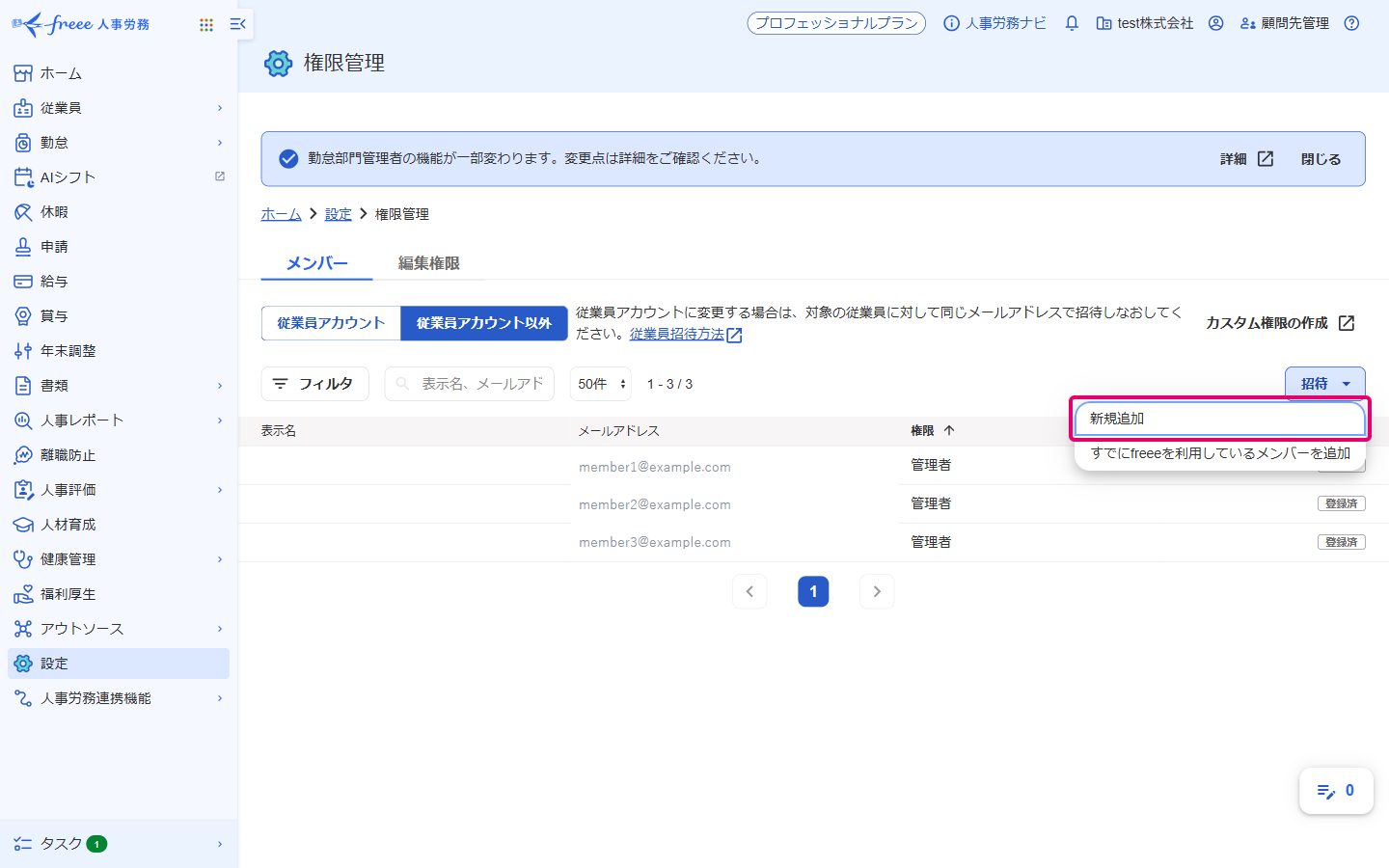Click the 設定 breadcrumb link
The width and height of the screenshot is (1389, 868).
click(x=339, y=214)
